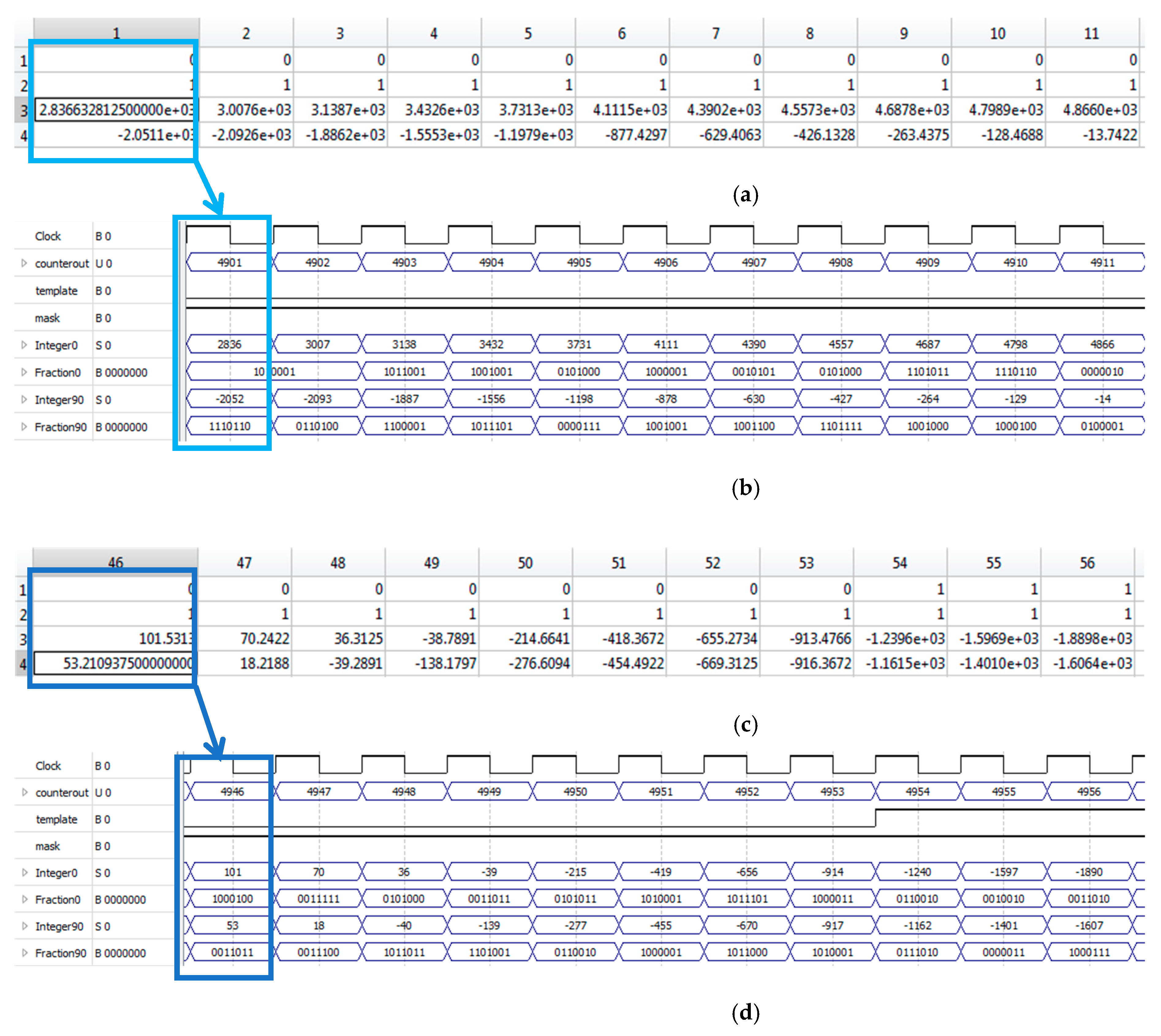1161x1036 pixels.
Task: Click Integer90 value -917 in lower waveform
Action: point(832,926)
